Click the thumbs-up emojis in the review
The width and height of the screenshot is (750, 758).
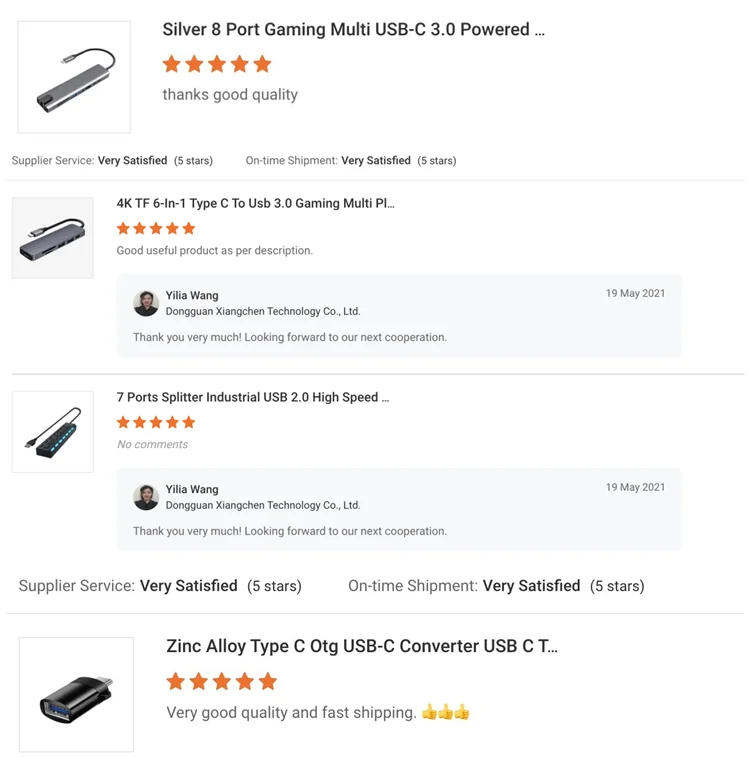coord(446,713)
